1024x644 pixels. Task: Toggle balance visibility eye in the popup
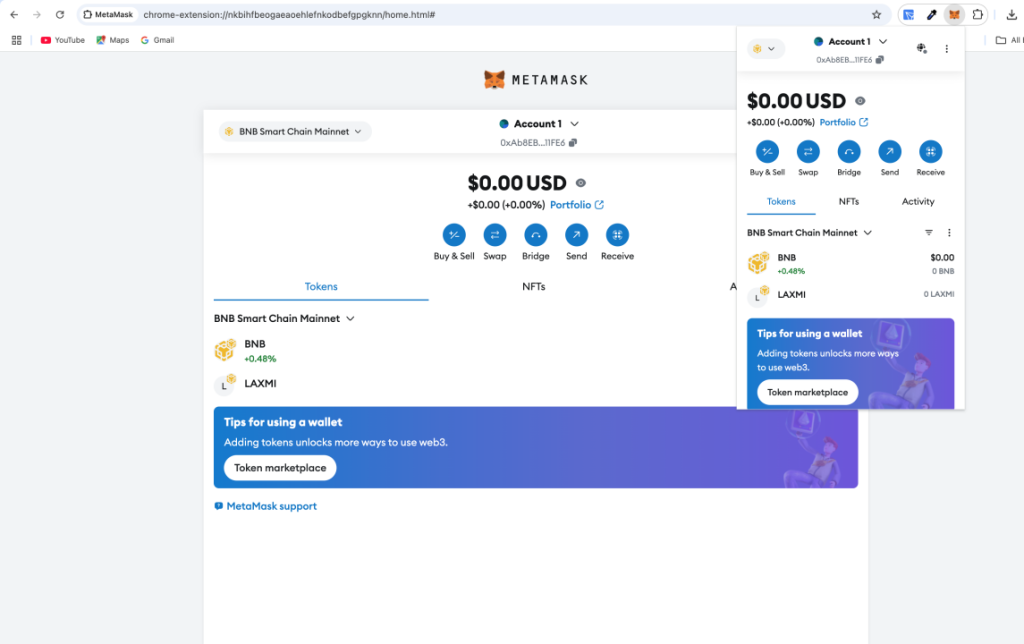point(860,101)
